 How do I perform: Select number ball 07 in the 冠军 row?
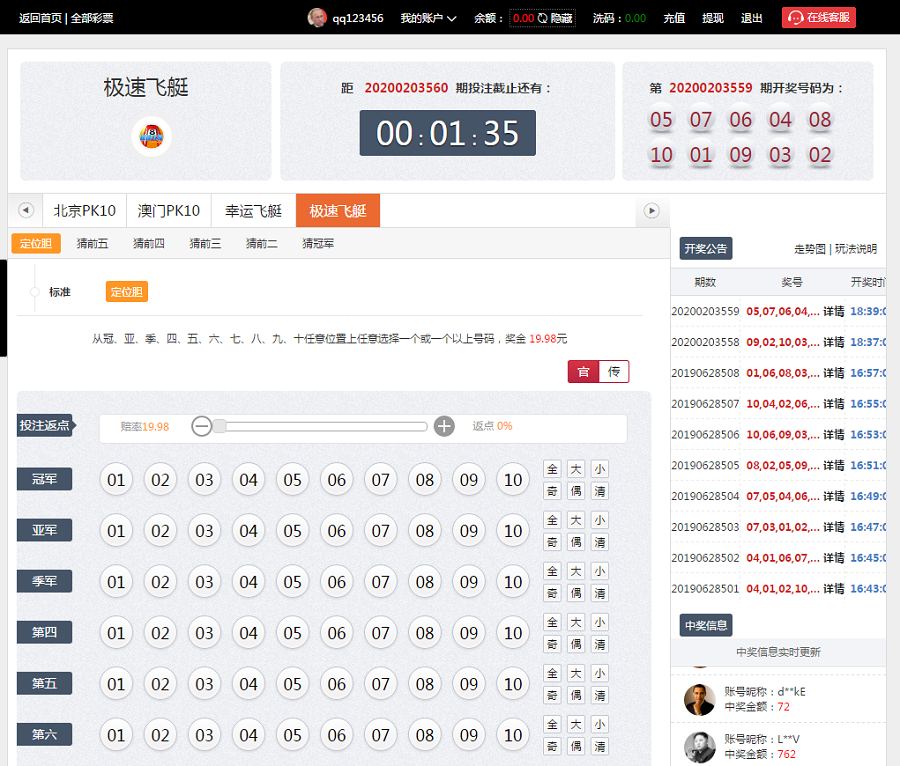pyautogui.click(x=380, y=480)
